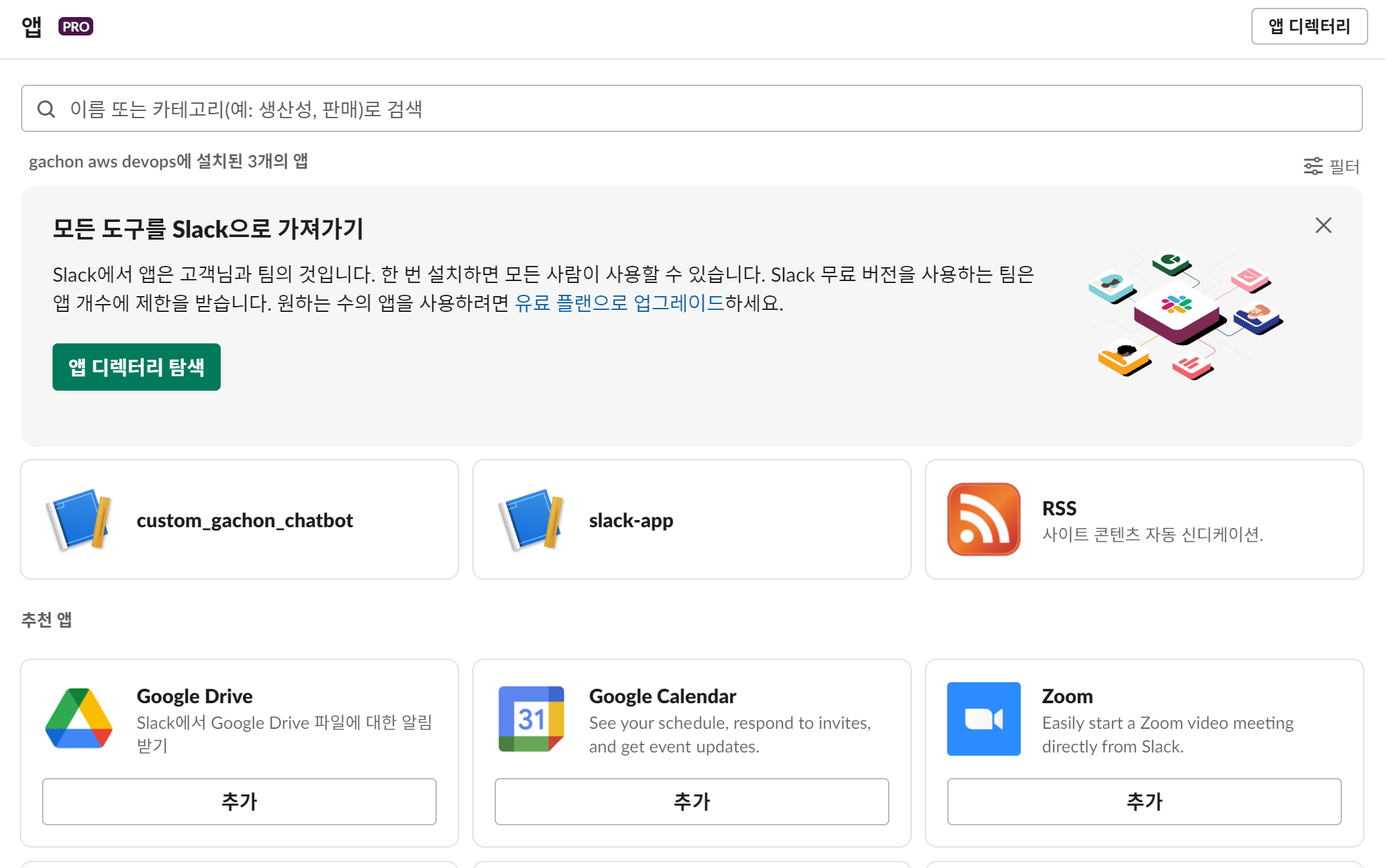Close the banner with the X icon
This screenshot has height=868, width=1386.
[x=1324, y=226]
